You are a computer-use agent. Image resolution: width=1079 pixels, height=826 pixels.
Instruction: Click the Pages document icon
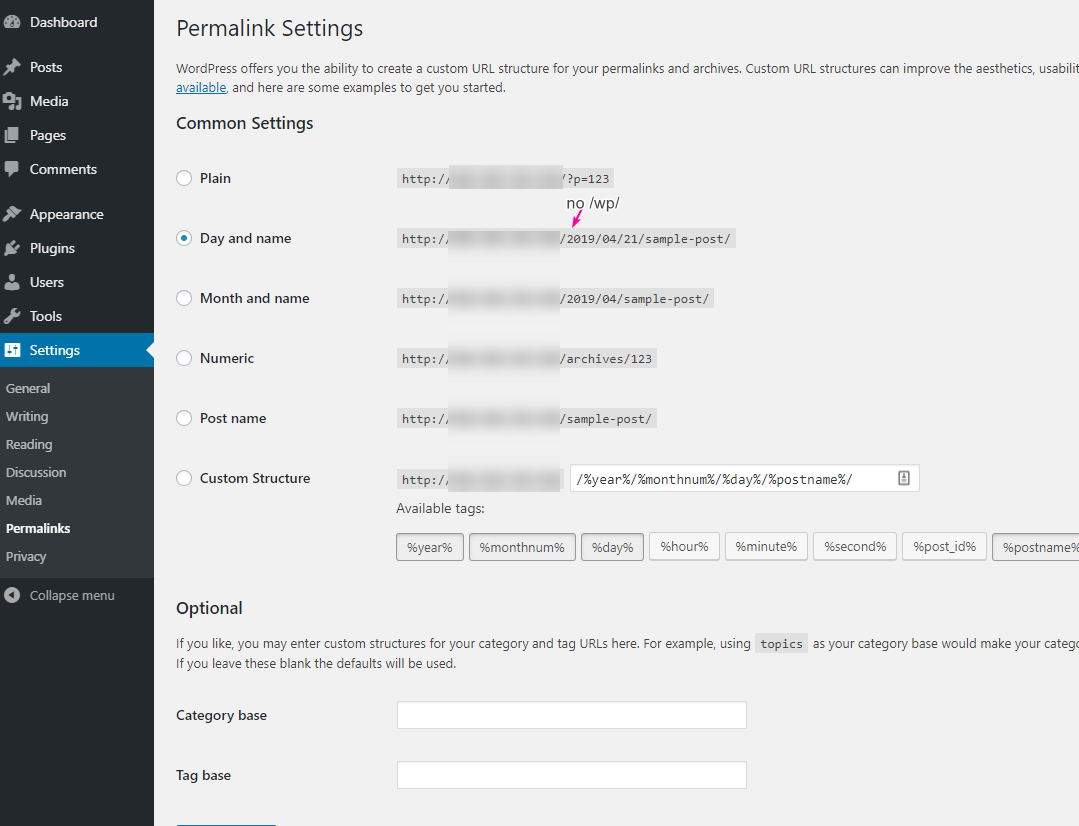[x=12, y=135]
